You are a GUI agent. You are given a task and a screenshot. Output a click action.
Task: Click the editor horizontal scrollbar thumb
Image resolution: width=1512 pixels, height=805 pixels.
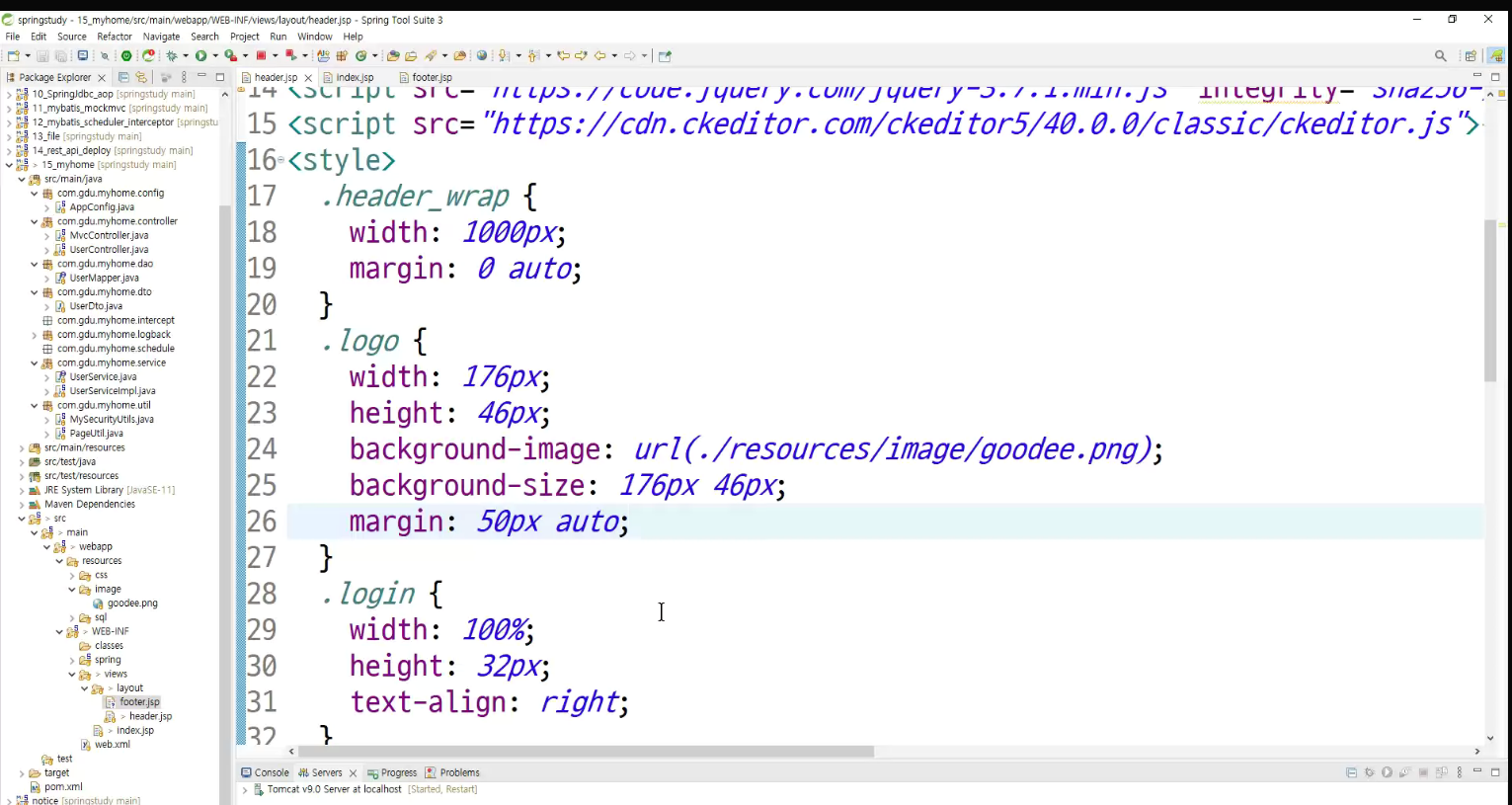coord(586,752)
